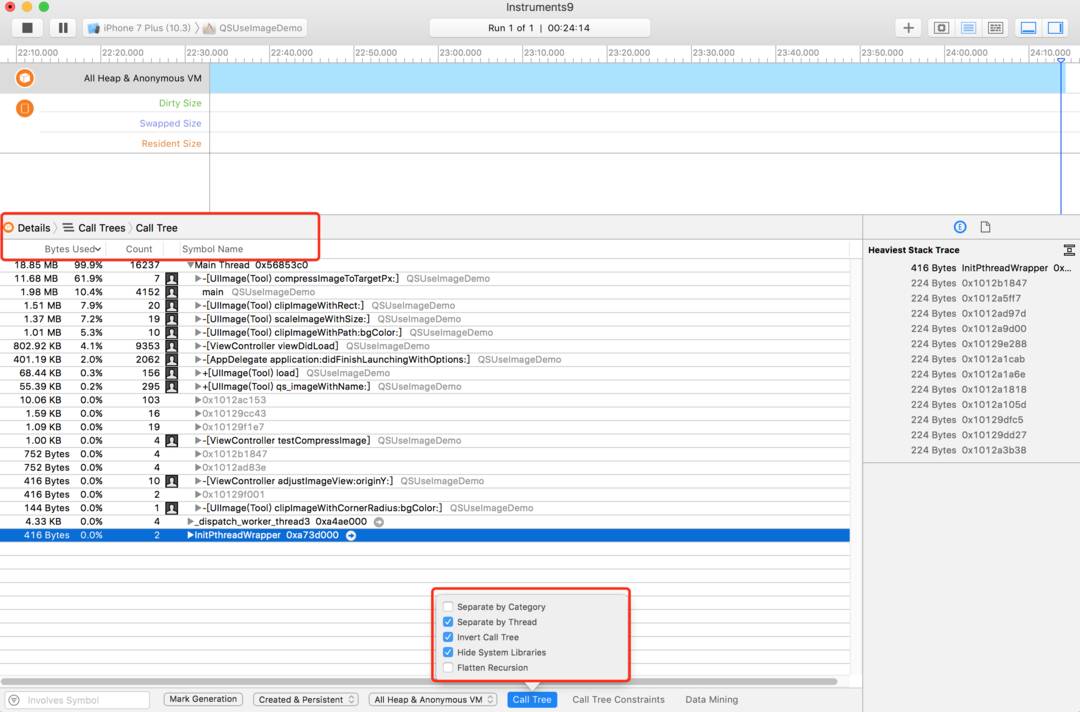Open the Call Tree options tab

[x=532, y=700]
